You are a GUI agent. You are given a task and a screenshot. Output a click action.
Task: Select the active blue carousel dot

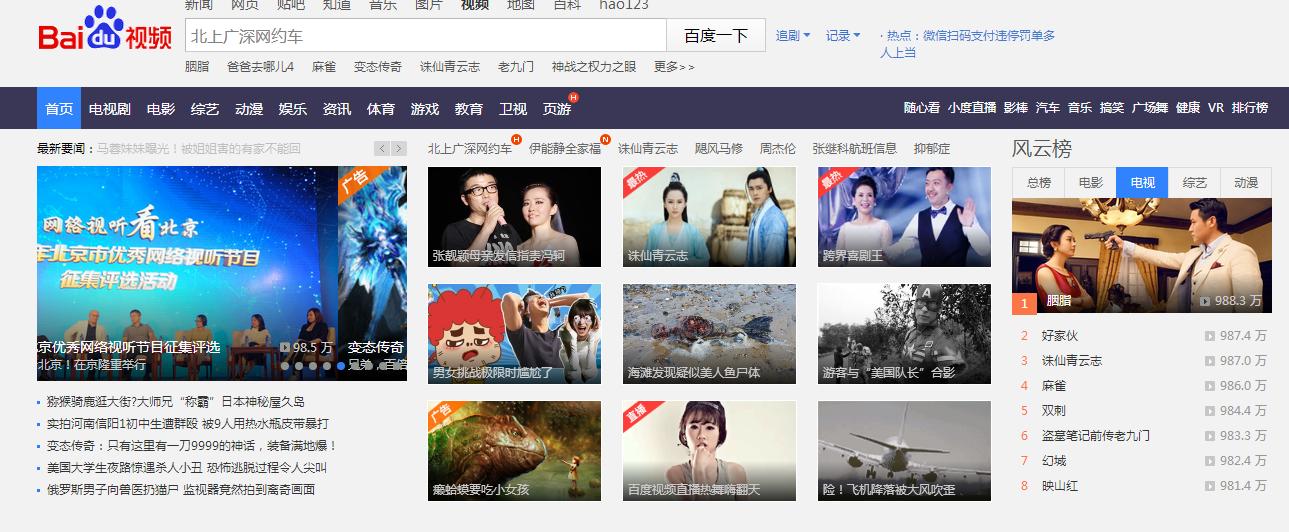pyautogui.click(x=341, y=366)
